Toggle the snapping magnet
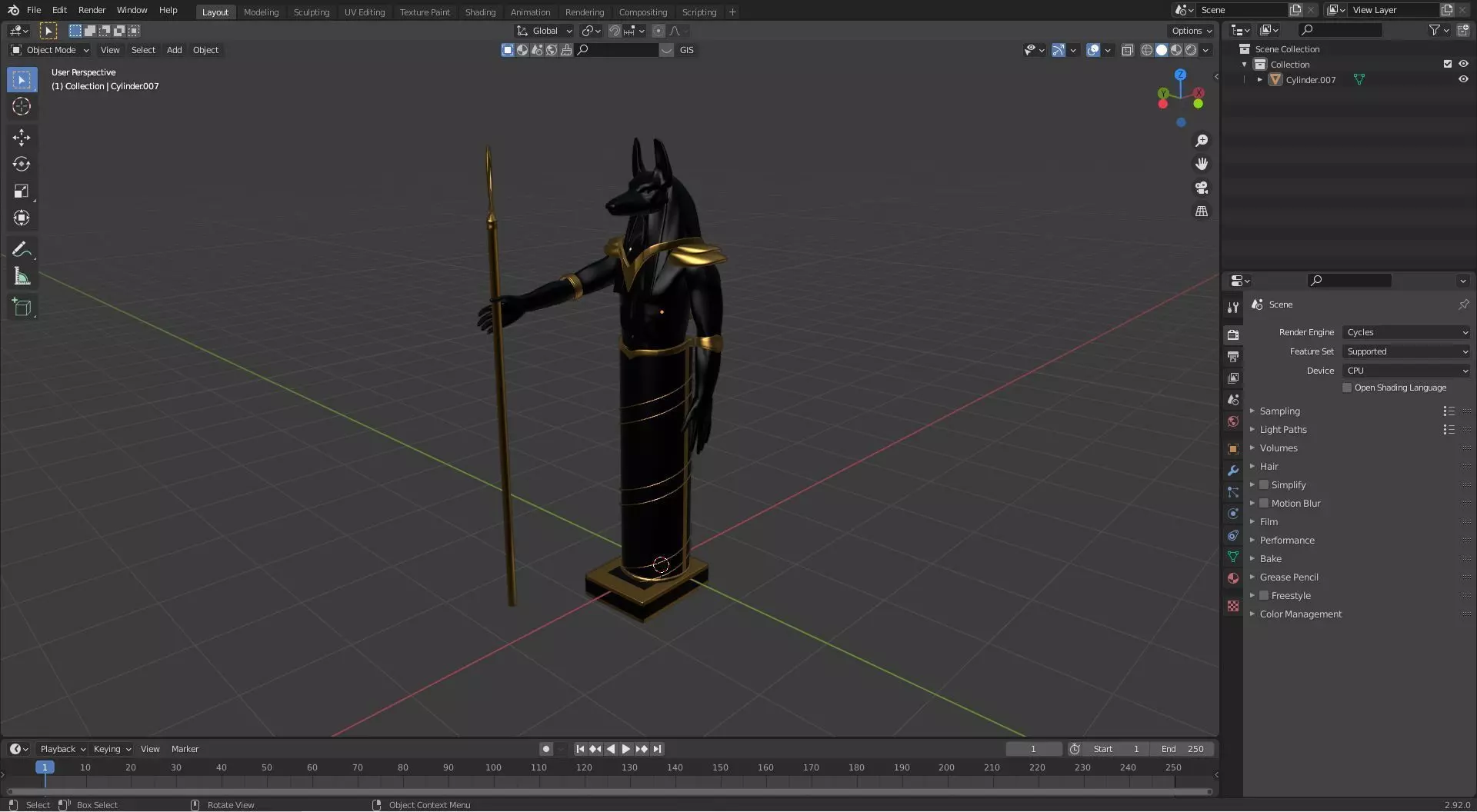 point(614,31)
